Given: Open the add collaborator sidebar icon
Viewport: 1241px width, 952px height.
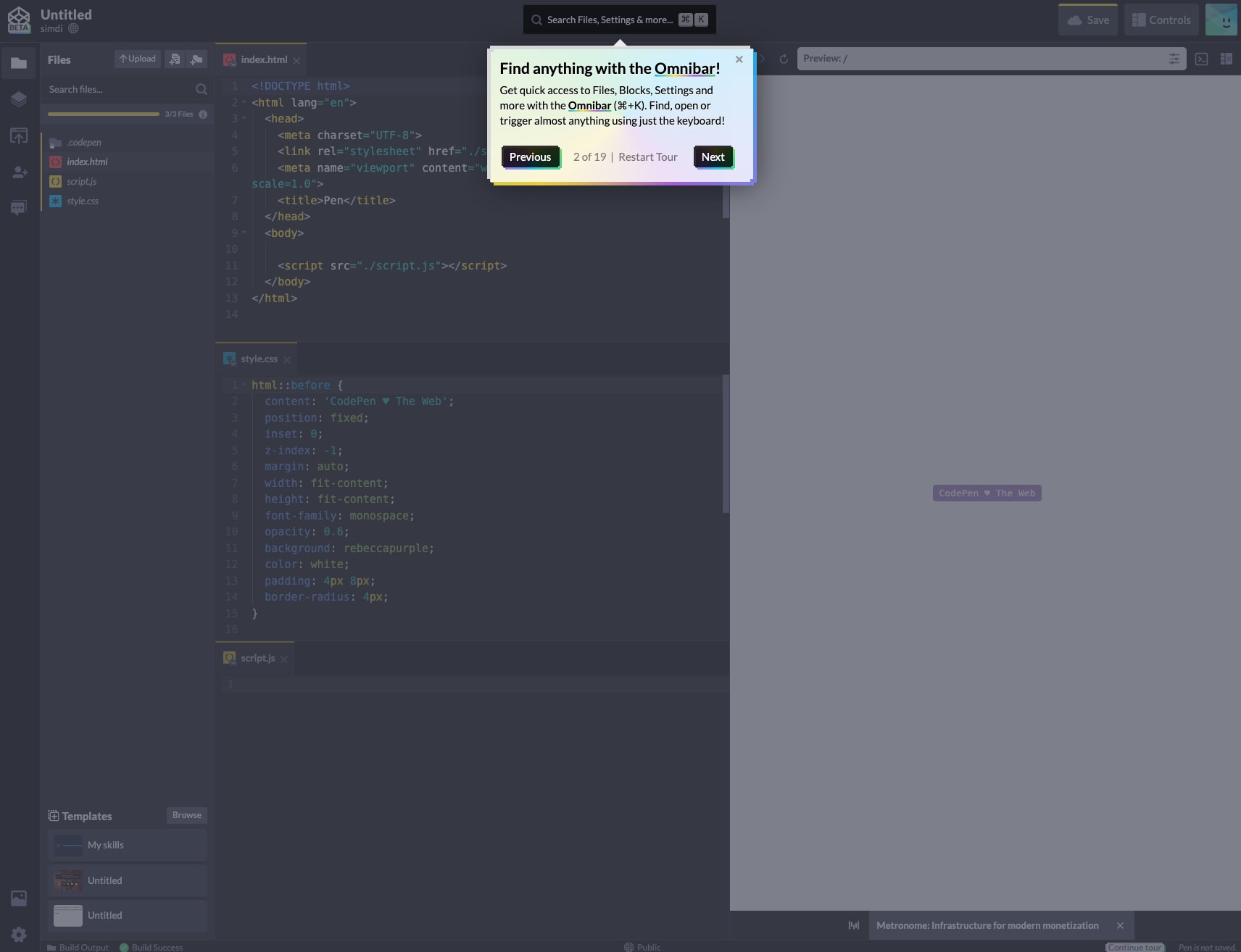Looking at the screenshot, I should point(19,172).
